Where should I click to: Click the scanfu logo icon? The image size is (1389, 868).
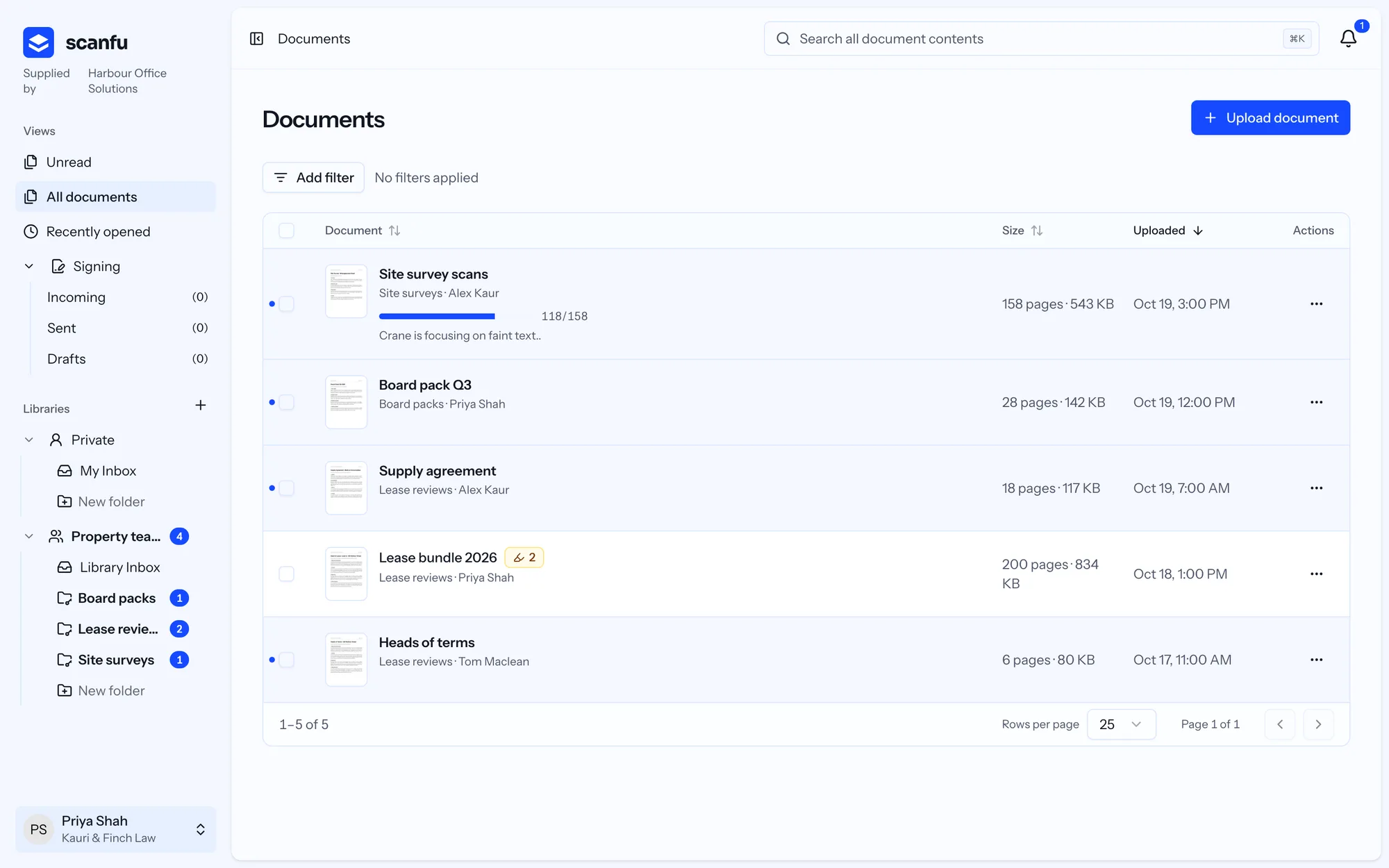click(x=38, y=42)
